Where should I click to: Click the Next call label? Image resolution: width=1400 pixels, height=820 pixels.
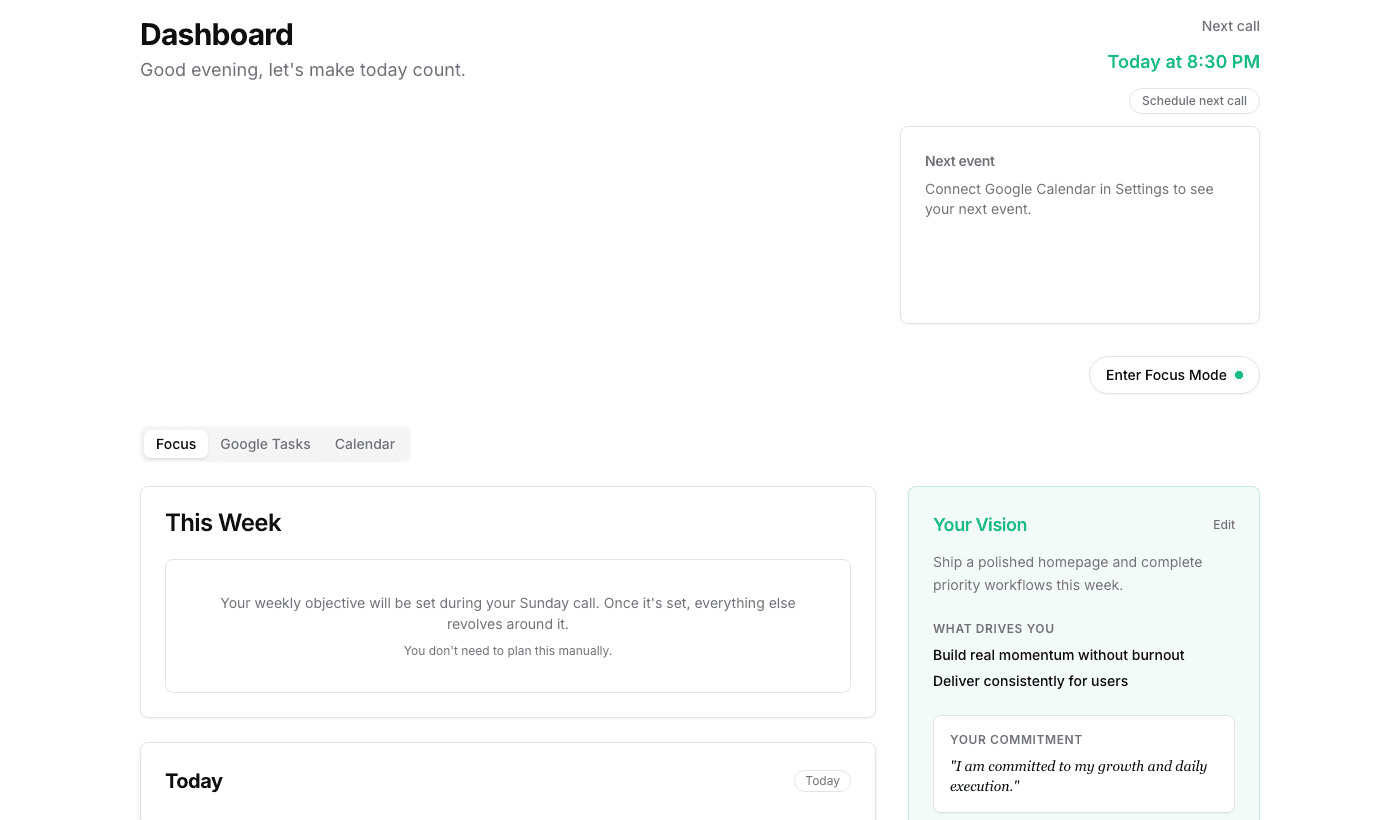(1230, 26)
